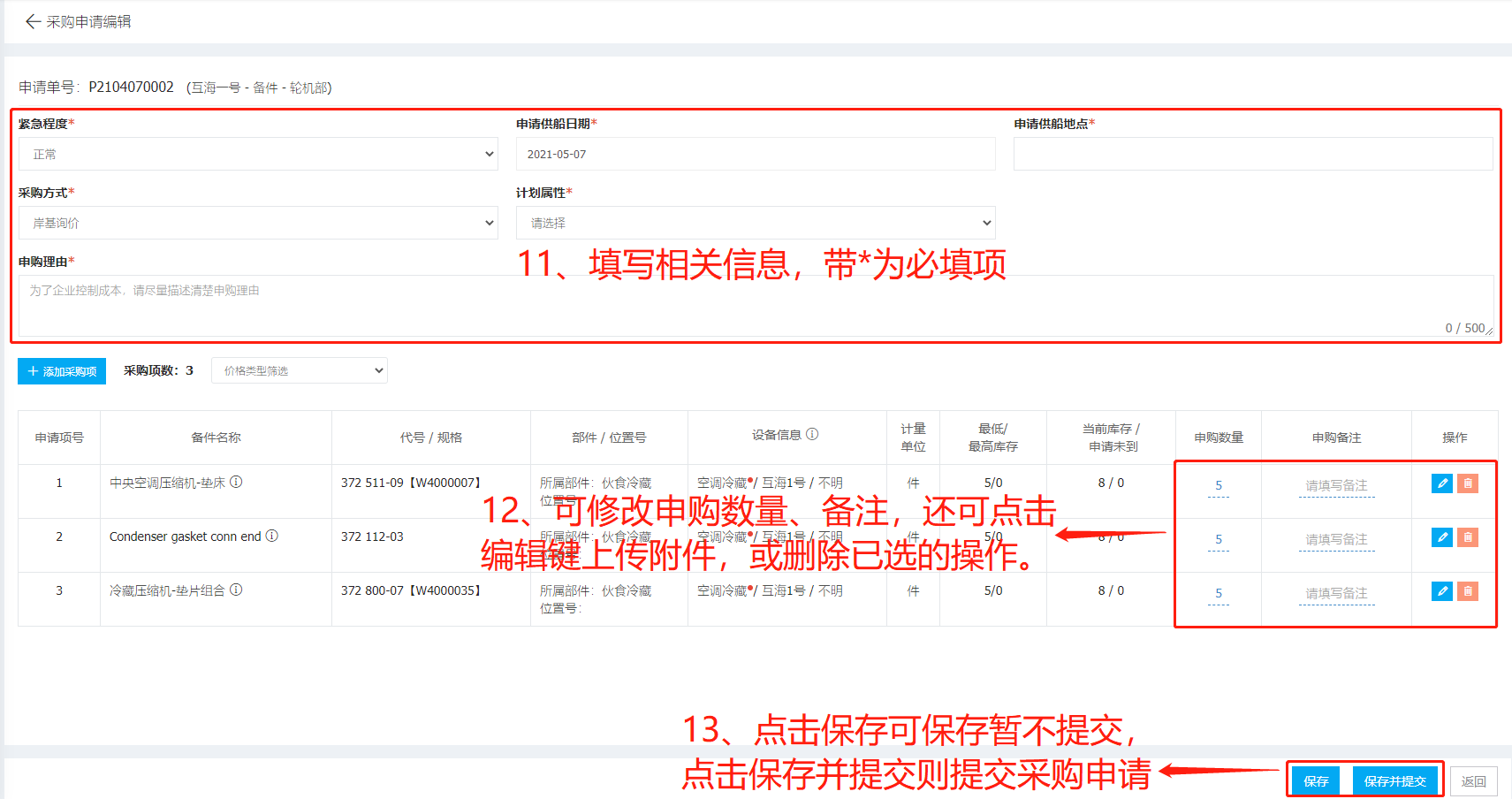
Task: Delete the Condenser gasket row via trash icon
Action: pyautogui.click(x=1467, y=537)
